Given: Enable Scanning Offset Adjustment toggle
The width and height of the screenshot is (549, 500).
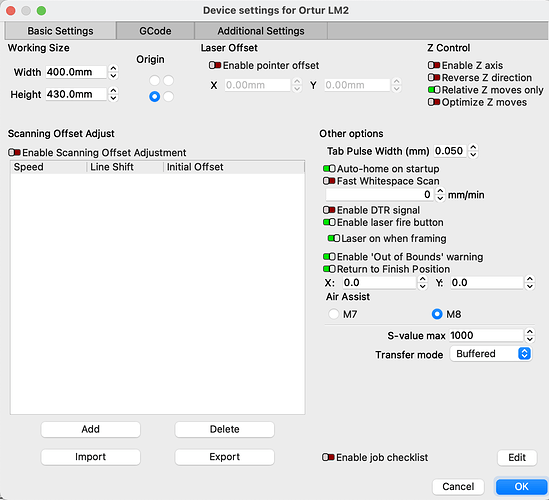Looking at the screenshot, I should [14, 152].
